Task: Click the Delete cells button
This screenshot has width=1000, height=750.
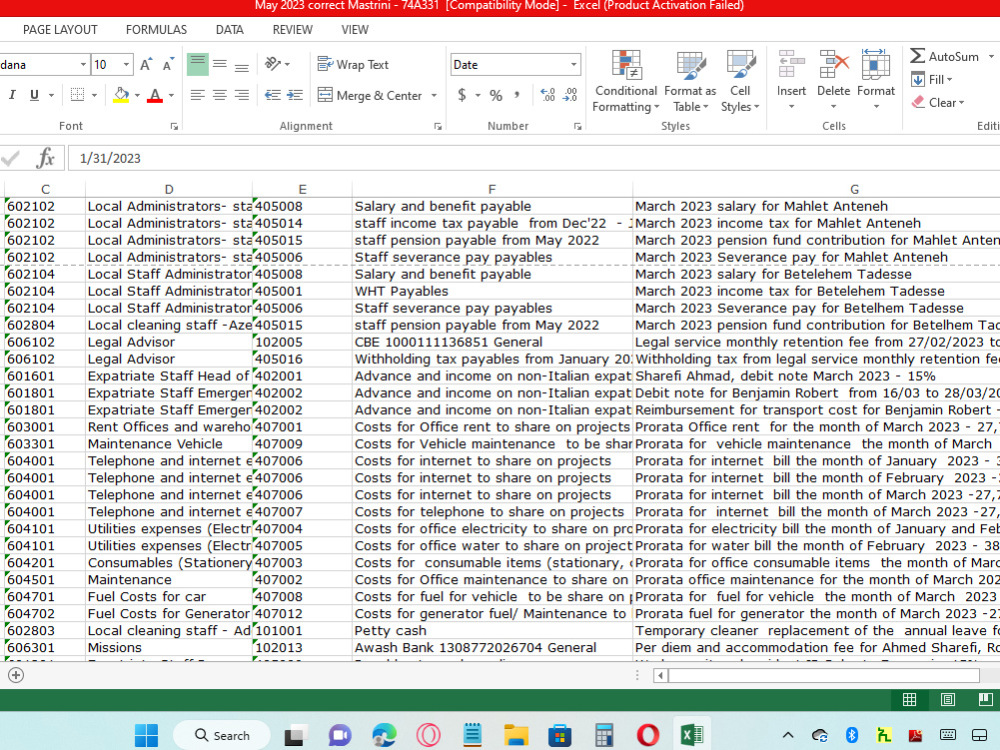Action: (x=834, y=80)
